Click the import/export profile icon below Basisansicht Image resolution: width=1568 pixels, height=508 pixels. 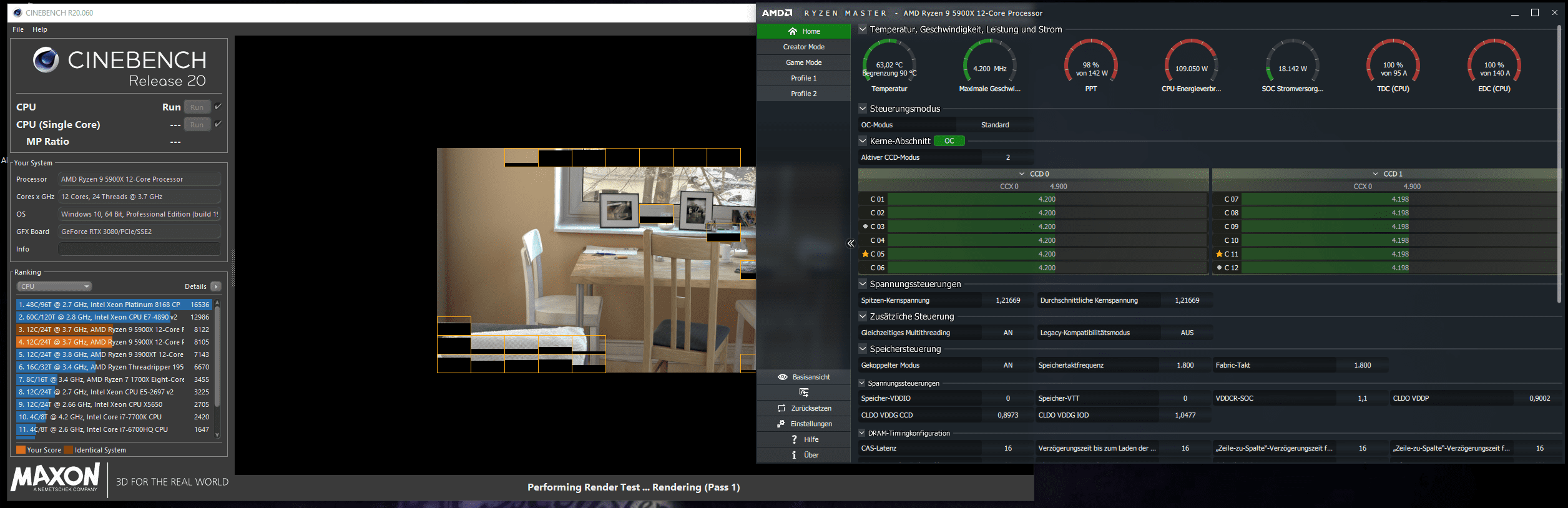tap(804, 393)
